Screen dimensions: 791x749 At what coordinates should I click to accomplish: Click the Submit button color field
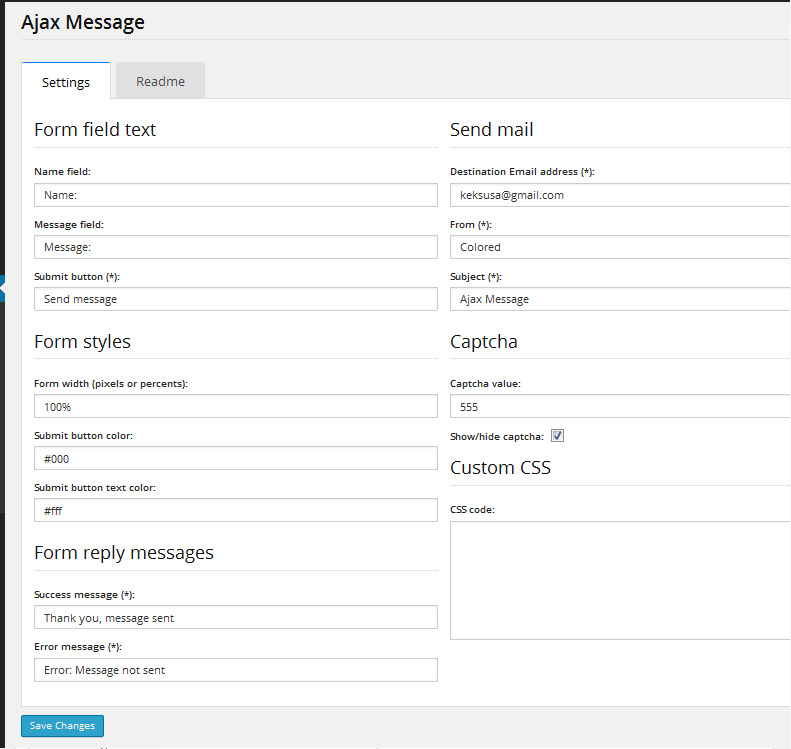coord(236,459)
